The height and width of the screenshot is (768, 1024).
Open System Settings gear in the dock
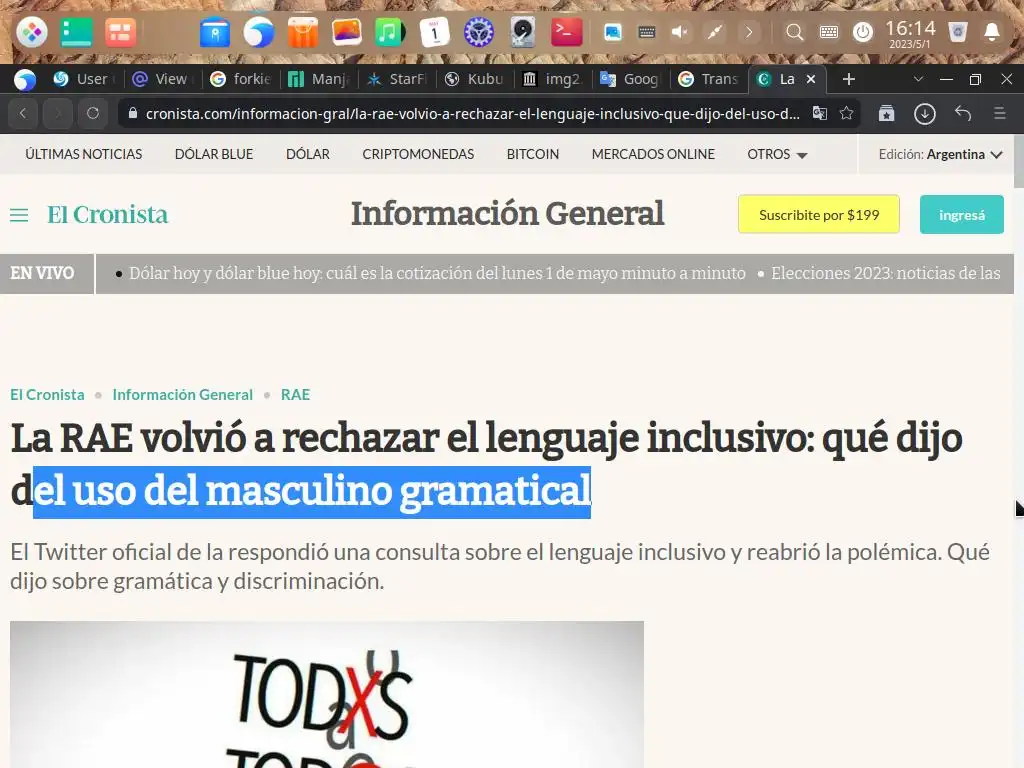pyautogui.click(x=478, y=31)
